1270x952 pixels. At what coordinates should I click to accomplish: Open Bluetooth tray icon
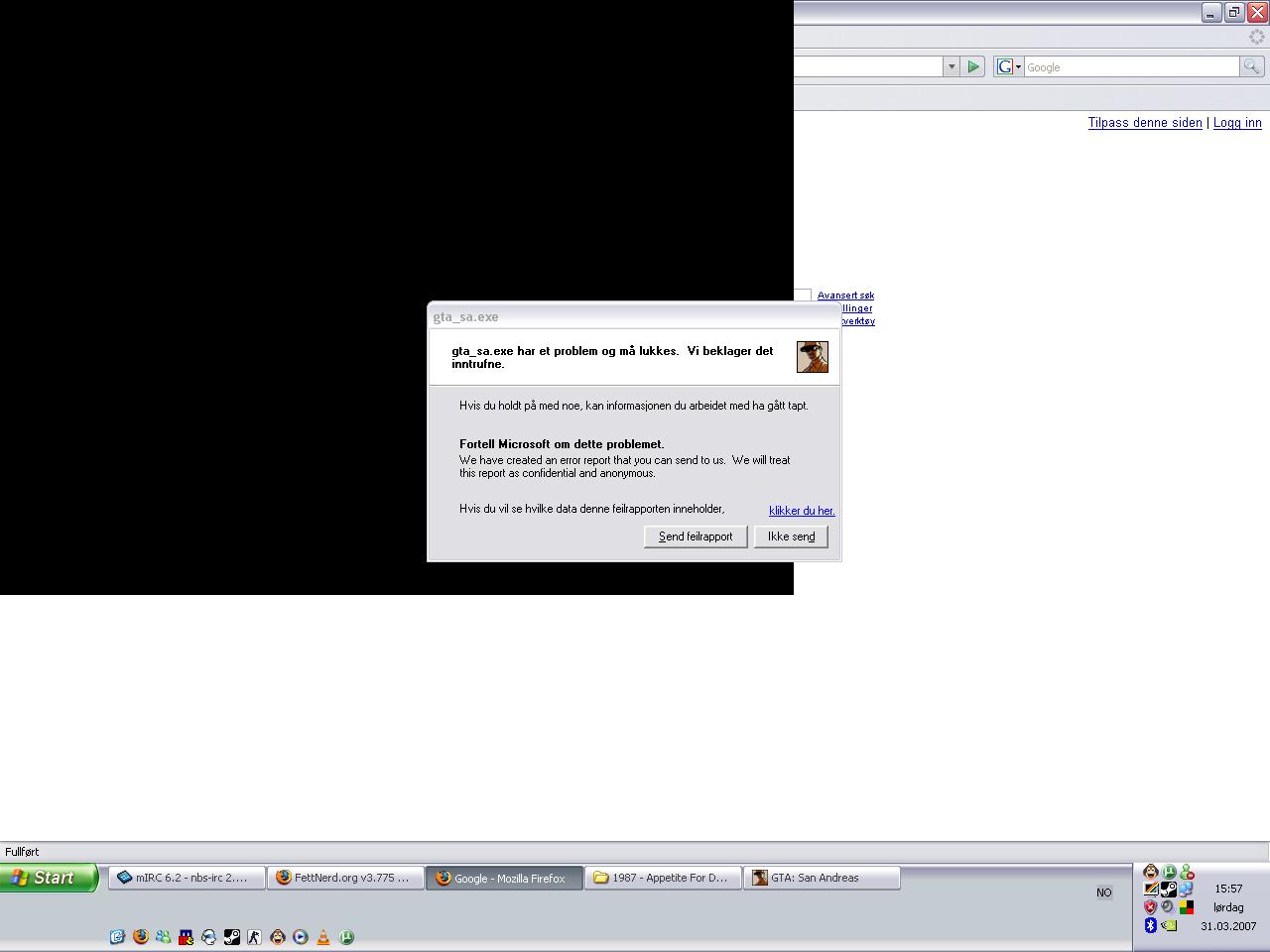click(1151, 925)
